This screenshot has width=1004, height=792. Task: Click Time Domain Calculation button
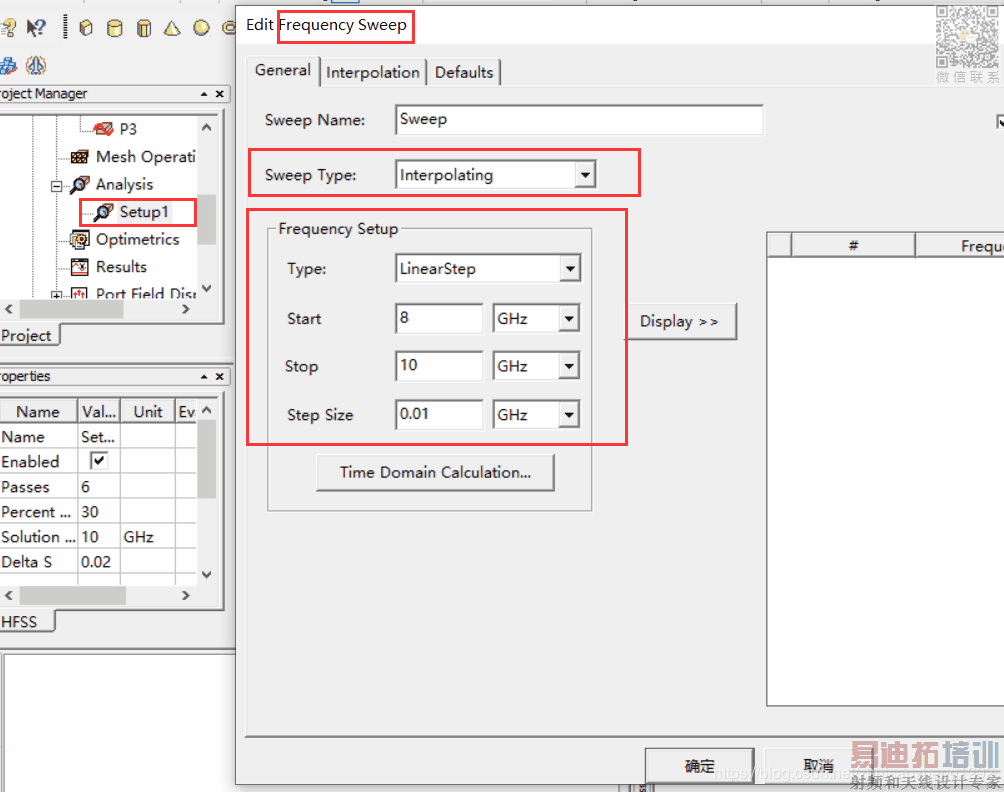click(x=435, y=473)
